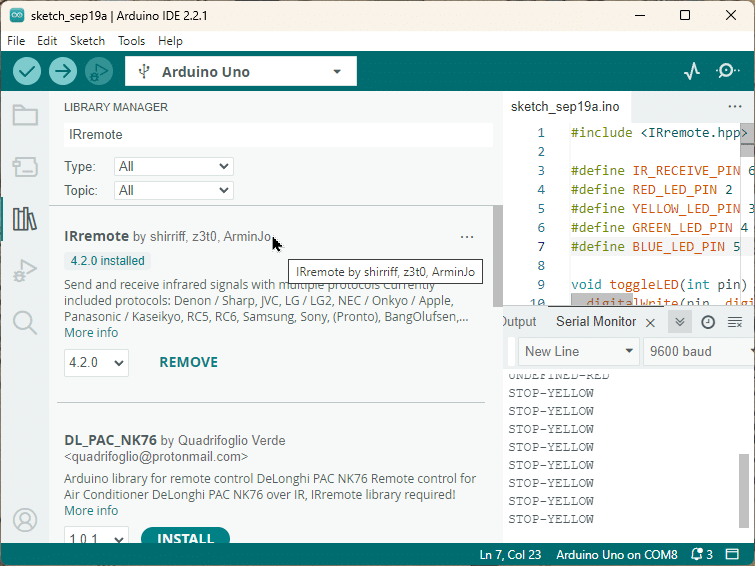The height and width of the screenshot is (566, 755).
Task: Click code line 1 include IRremote.hpp
Action: 658,132
